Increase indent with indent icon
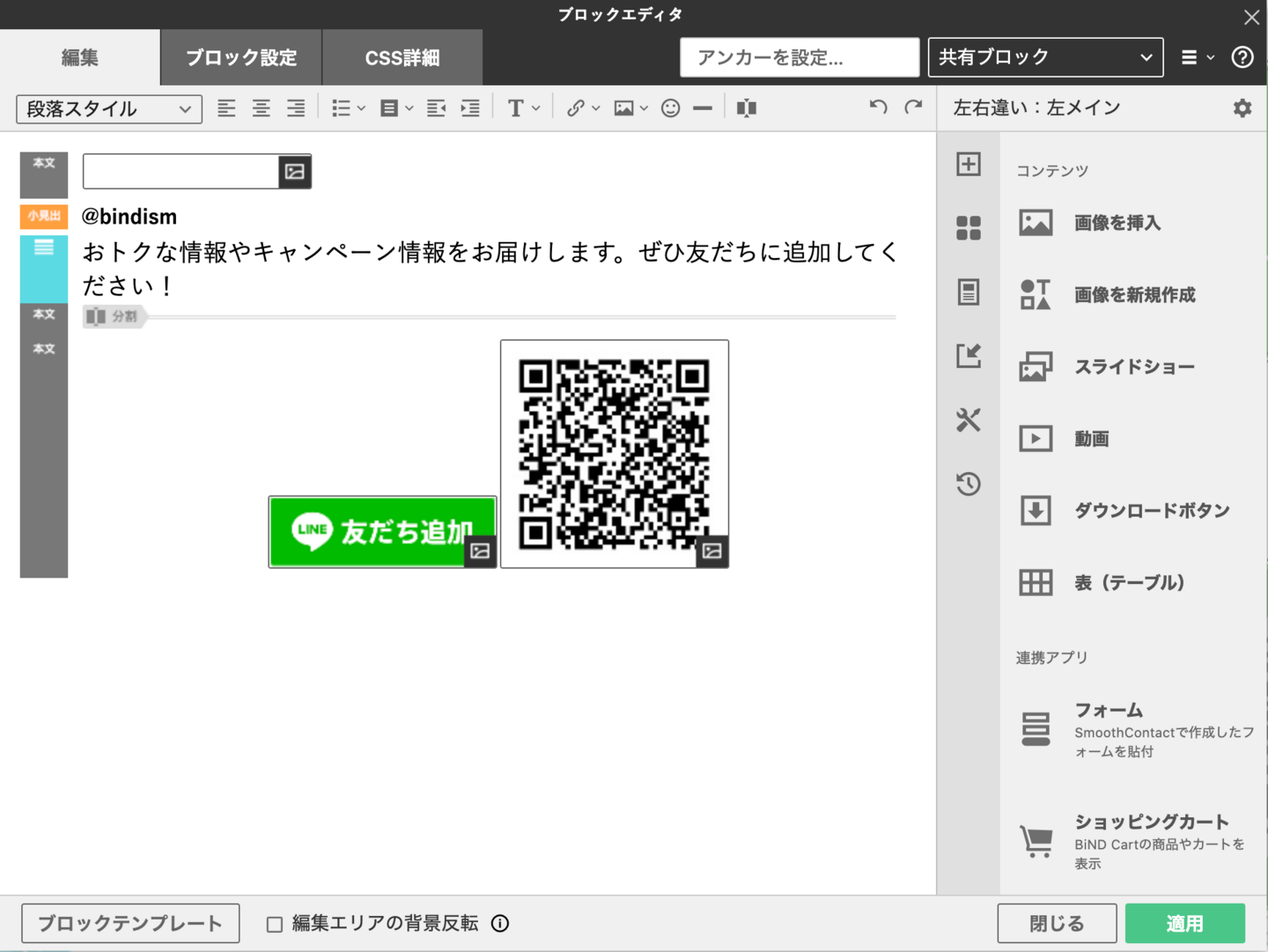 pos(470,108)
